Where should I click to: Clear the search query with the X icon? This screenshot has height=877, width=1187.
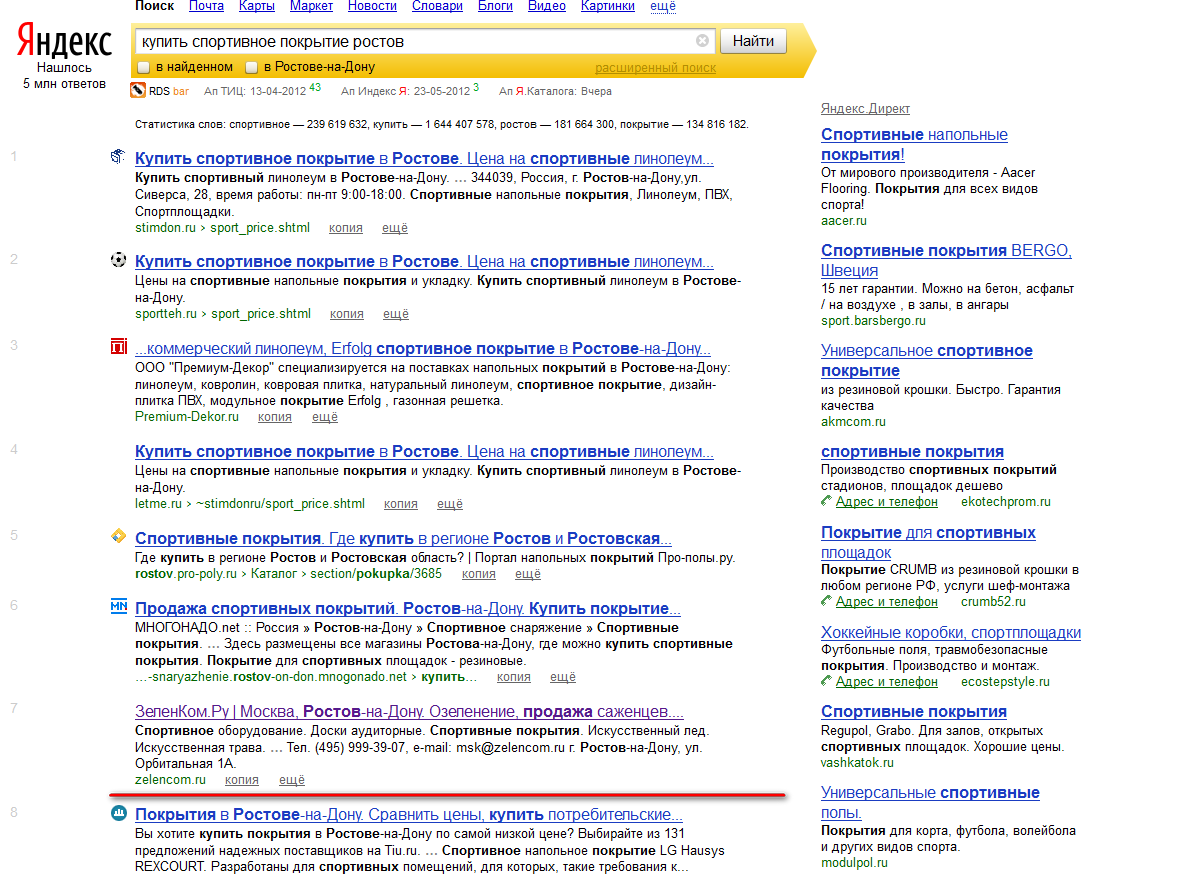(x=702, y=41)
